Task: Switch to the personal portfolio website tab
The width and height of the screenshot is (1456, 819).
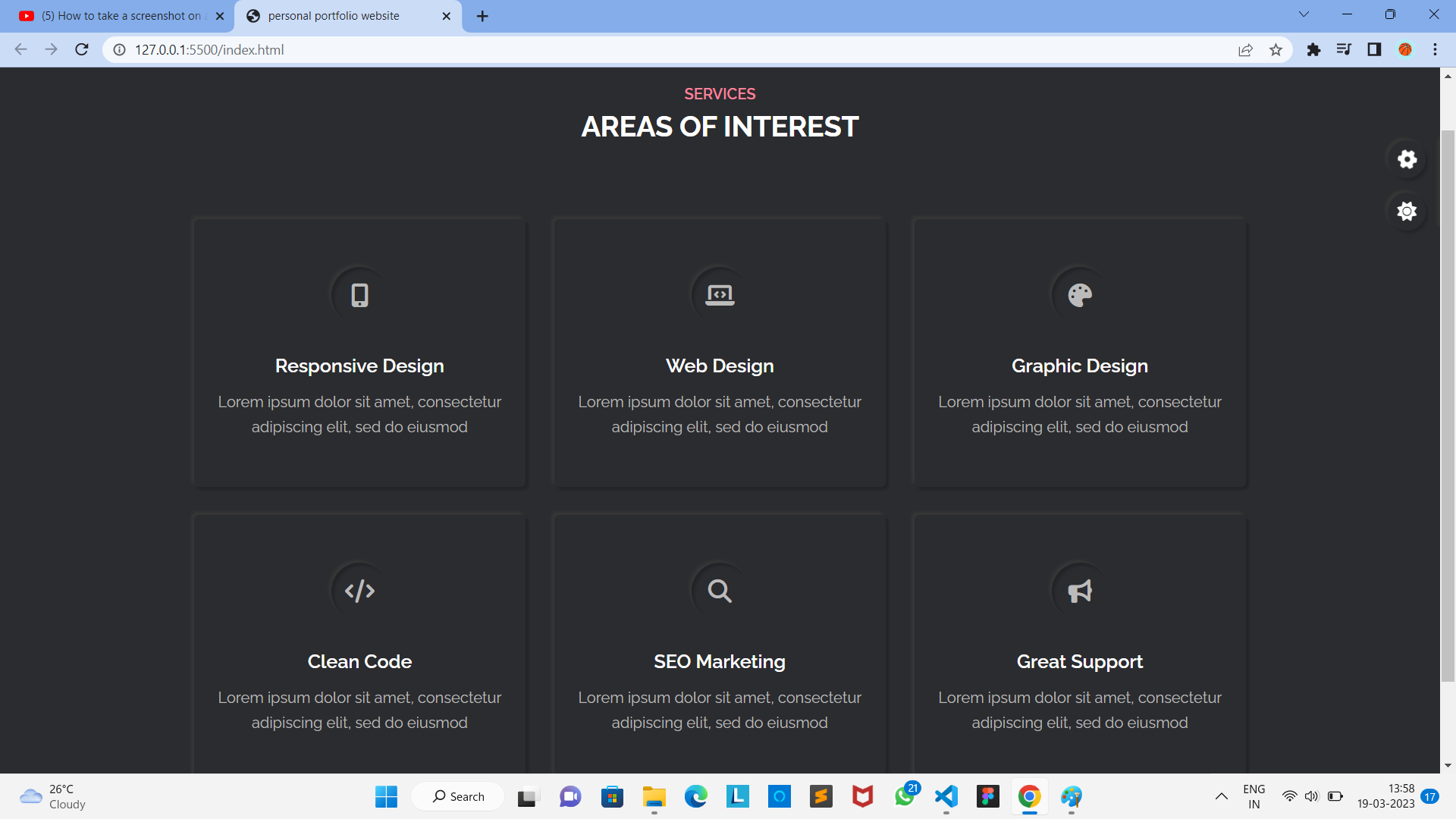Action: (x=334, y=15)
